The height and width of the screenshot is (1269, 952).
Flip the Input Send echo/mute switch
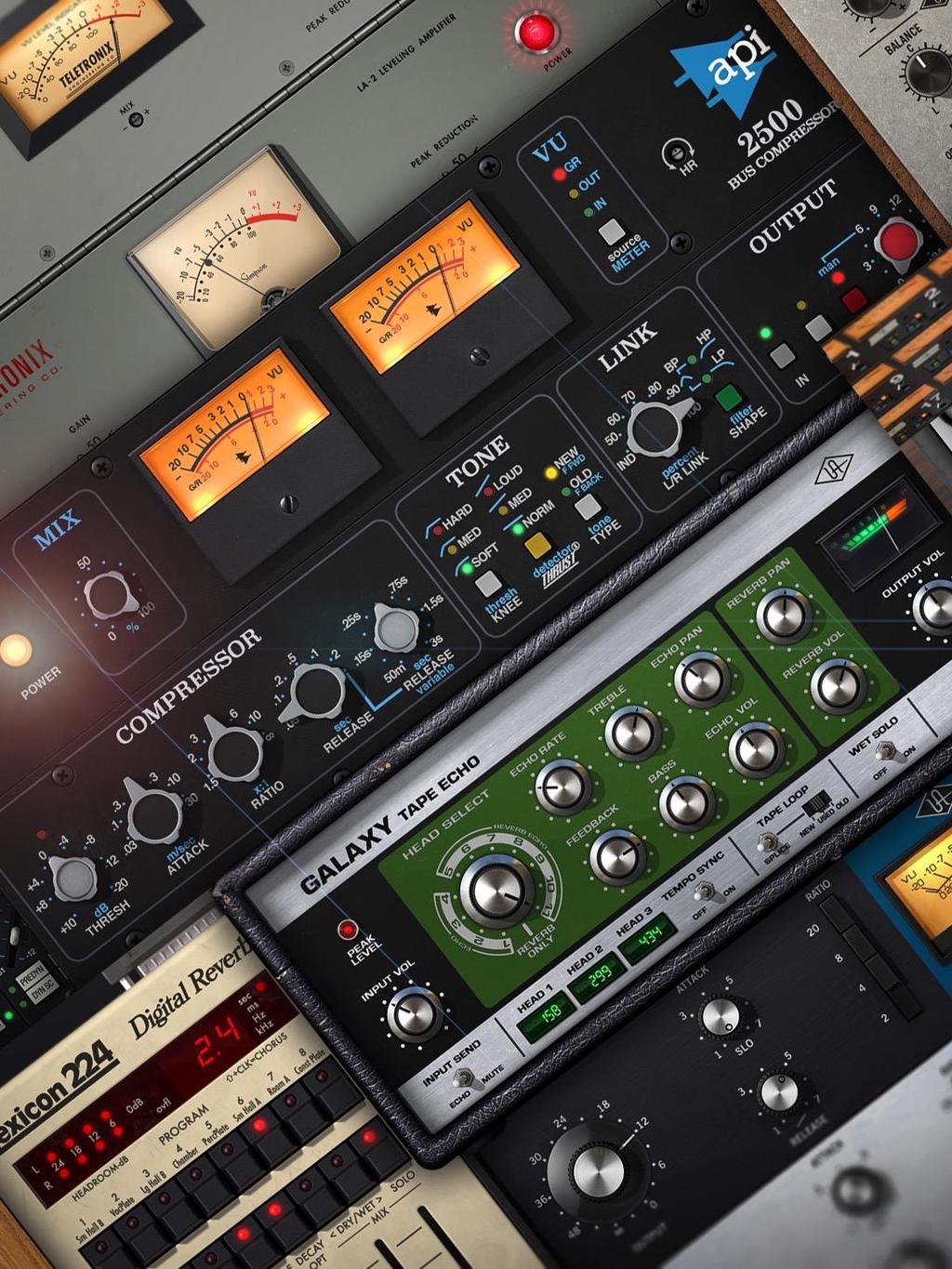tap(465, 1079)
